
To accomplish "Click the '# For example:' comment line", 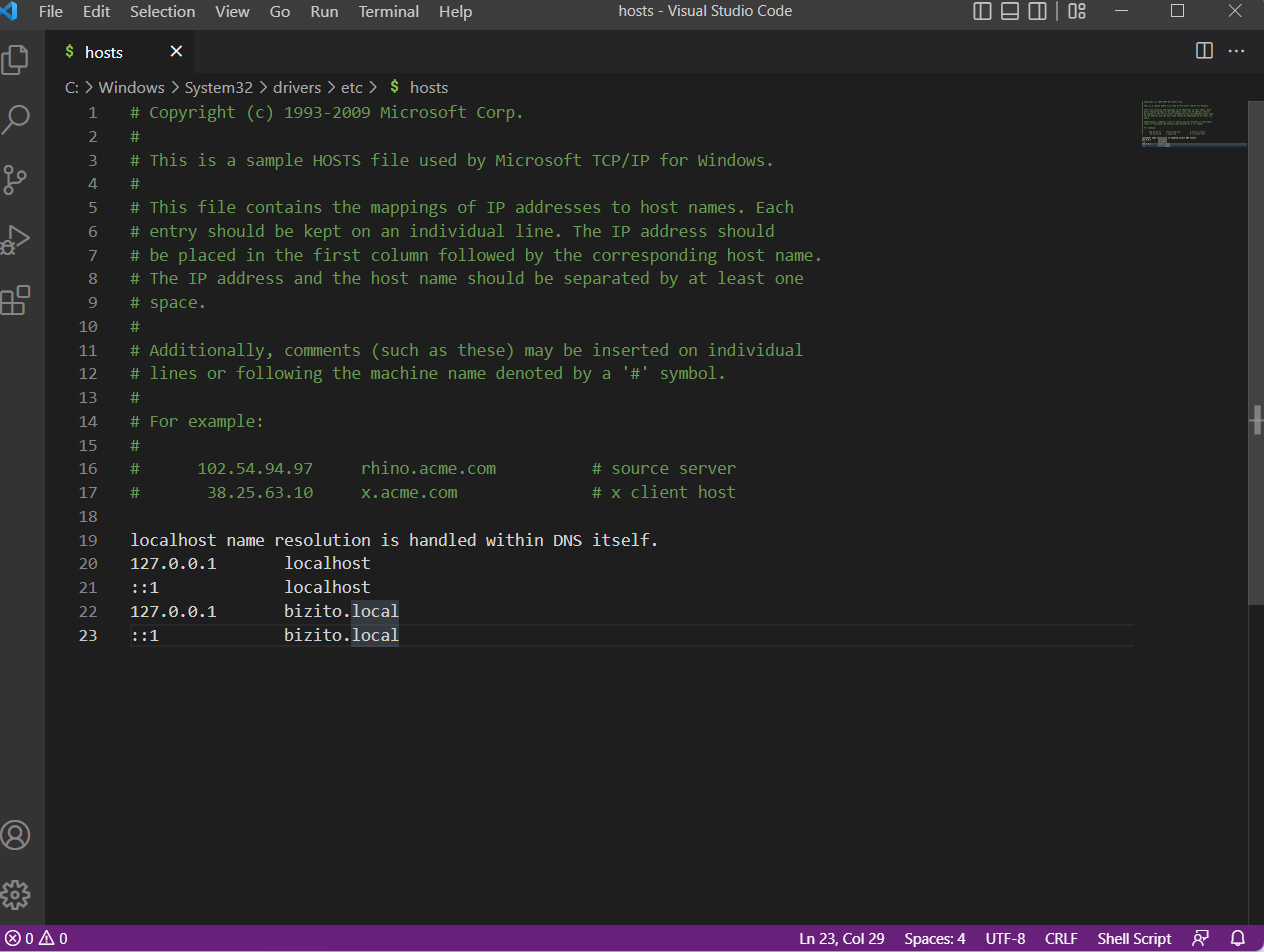I will click(197, 421).
